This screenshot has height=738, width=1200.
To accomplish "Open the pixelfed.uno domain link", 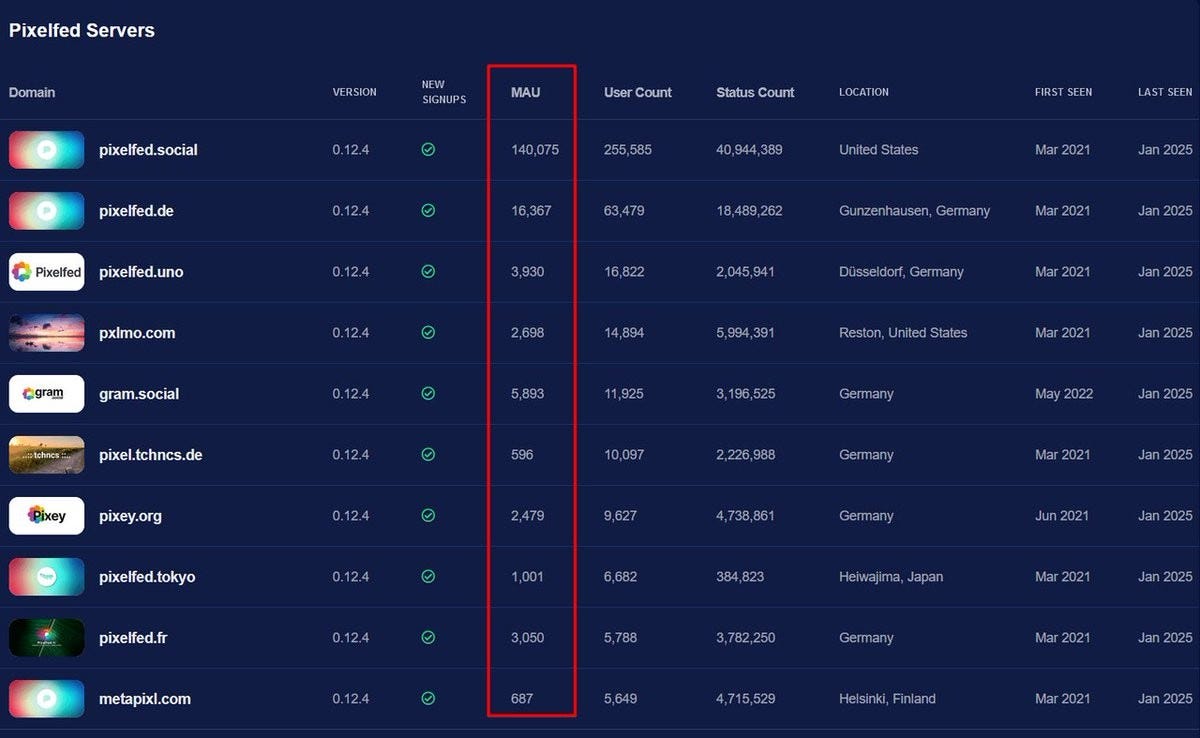I will point(141,272).
